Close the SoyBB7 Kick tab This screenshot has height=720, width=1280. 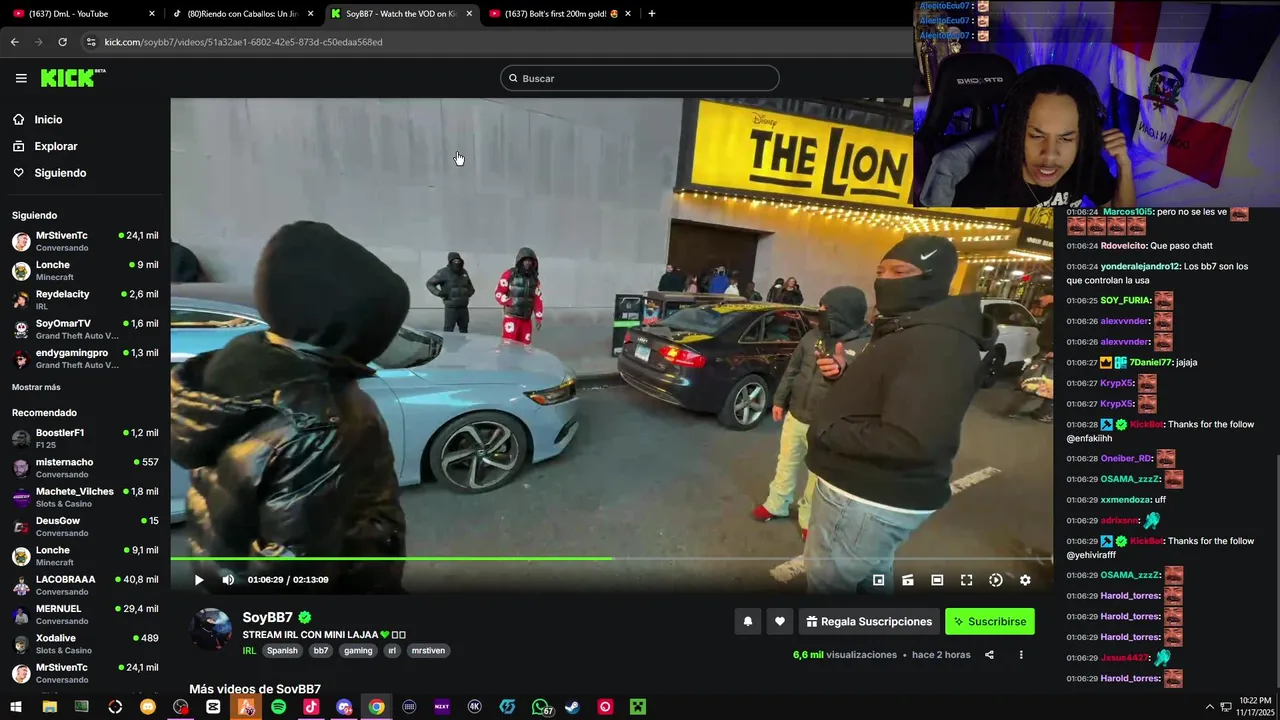click(x=469, y=13)
